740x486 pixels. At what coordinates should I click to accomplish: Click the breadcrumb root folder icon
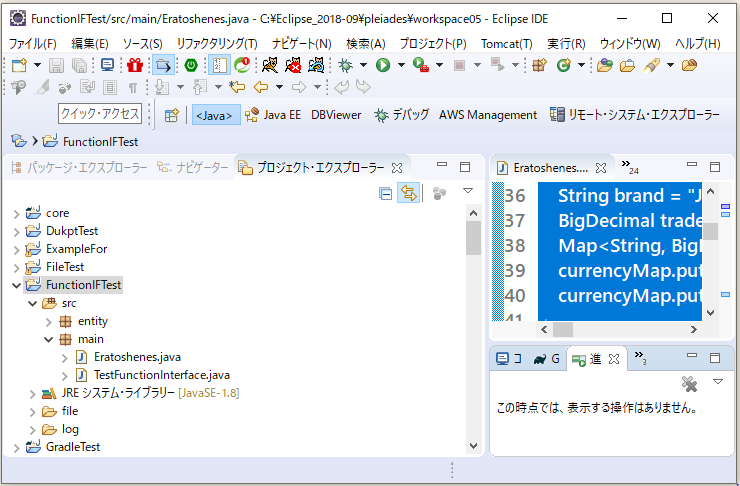tap(19, 141)
